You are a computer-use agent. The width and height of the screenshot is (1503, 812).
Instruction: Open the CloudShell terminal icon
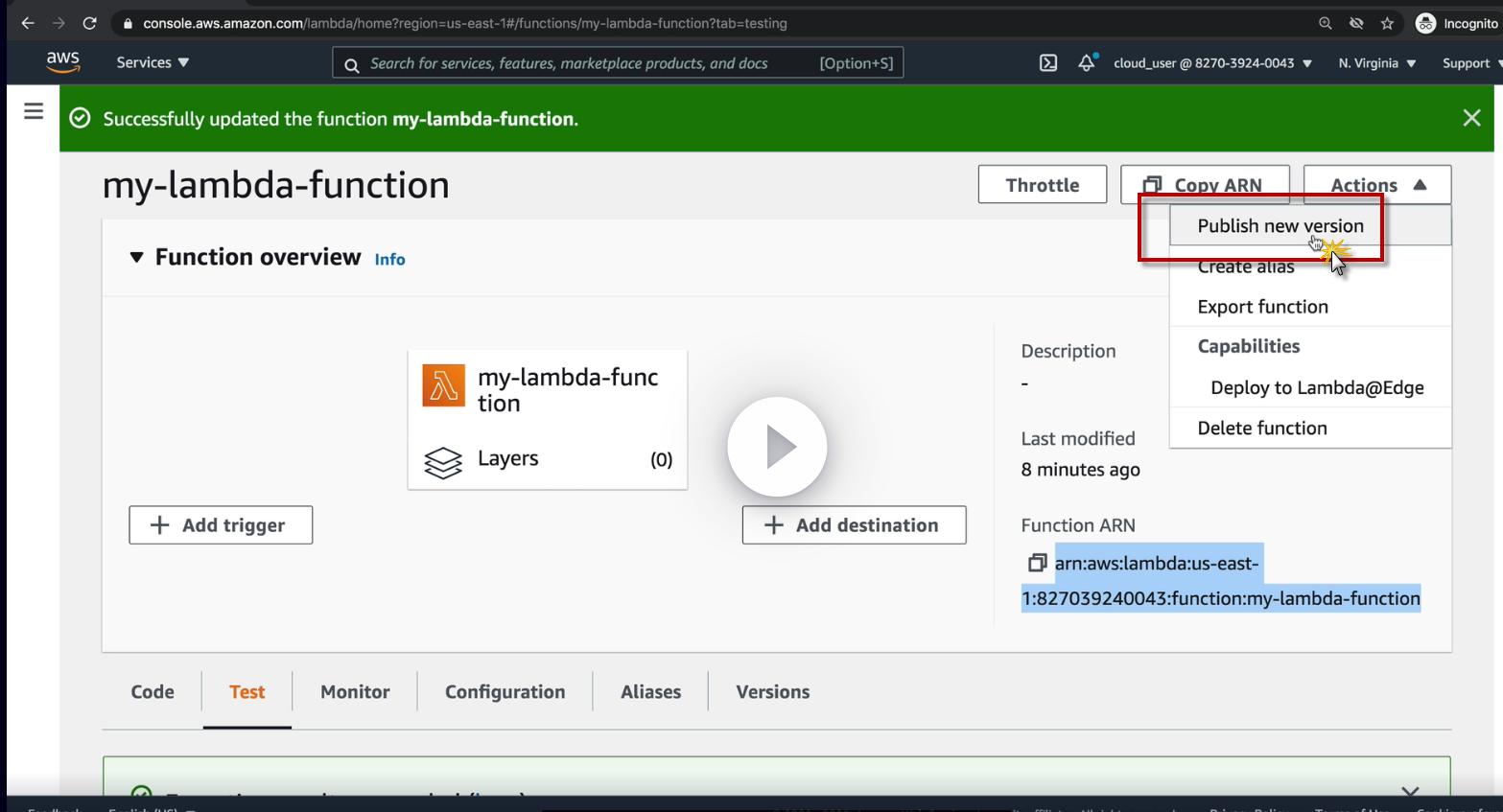point(1048,63)
